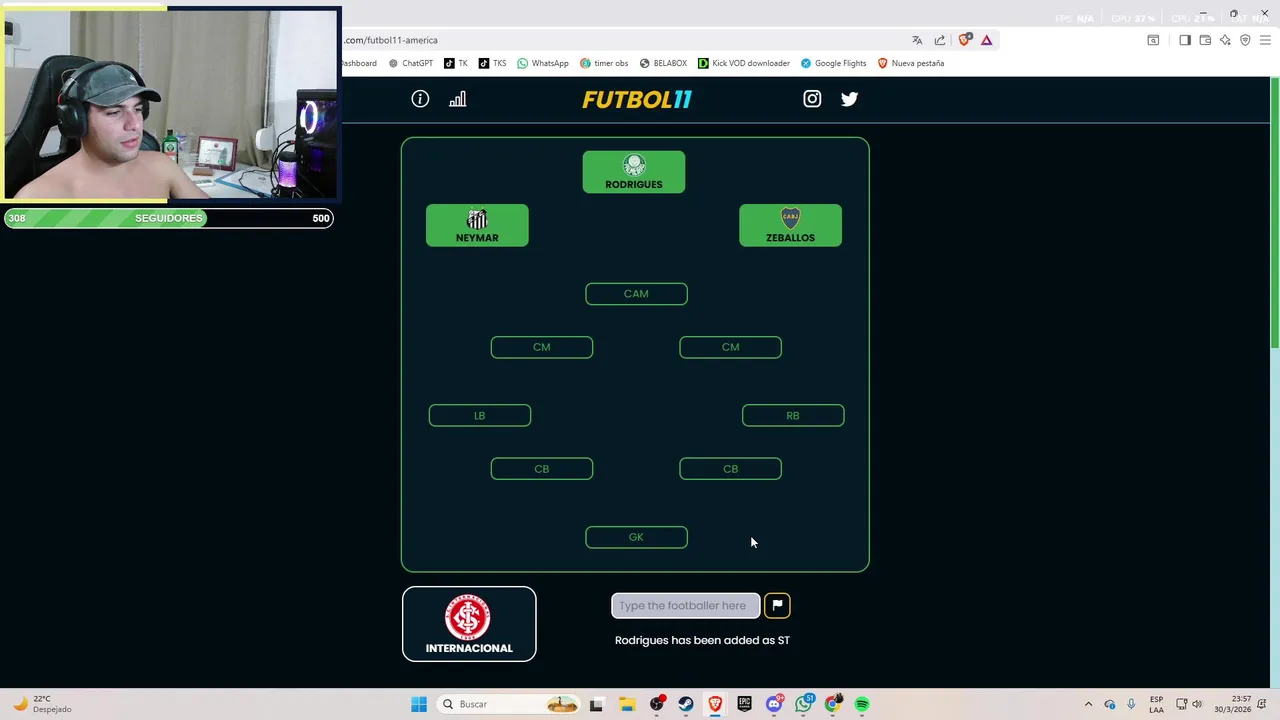Screen dimensions: 1280x720
Task: Open the Leo AI sparkle icon
Action: (1225, 40)
